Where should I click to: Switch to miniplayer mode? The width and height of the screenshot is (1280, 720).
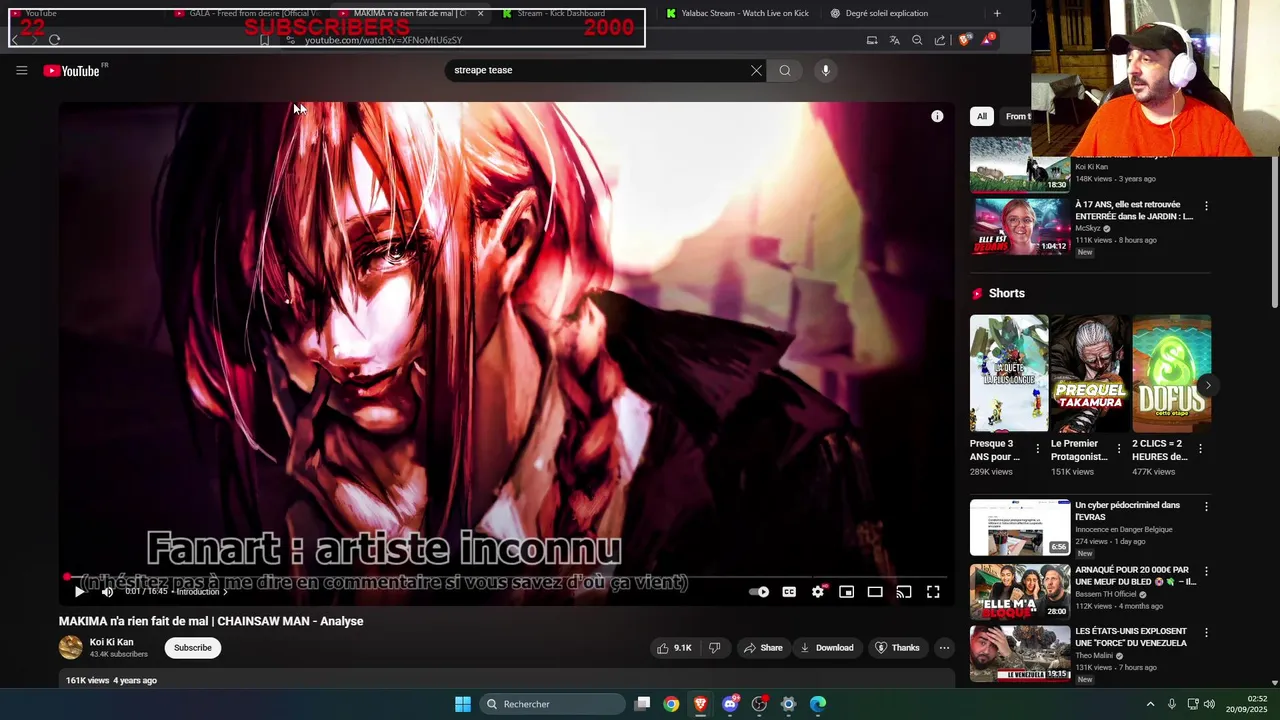[846, 592]
